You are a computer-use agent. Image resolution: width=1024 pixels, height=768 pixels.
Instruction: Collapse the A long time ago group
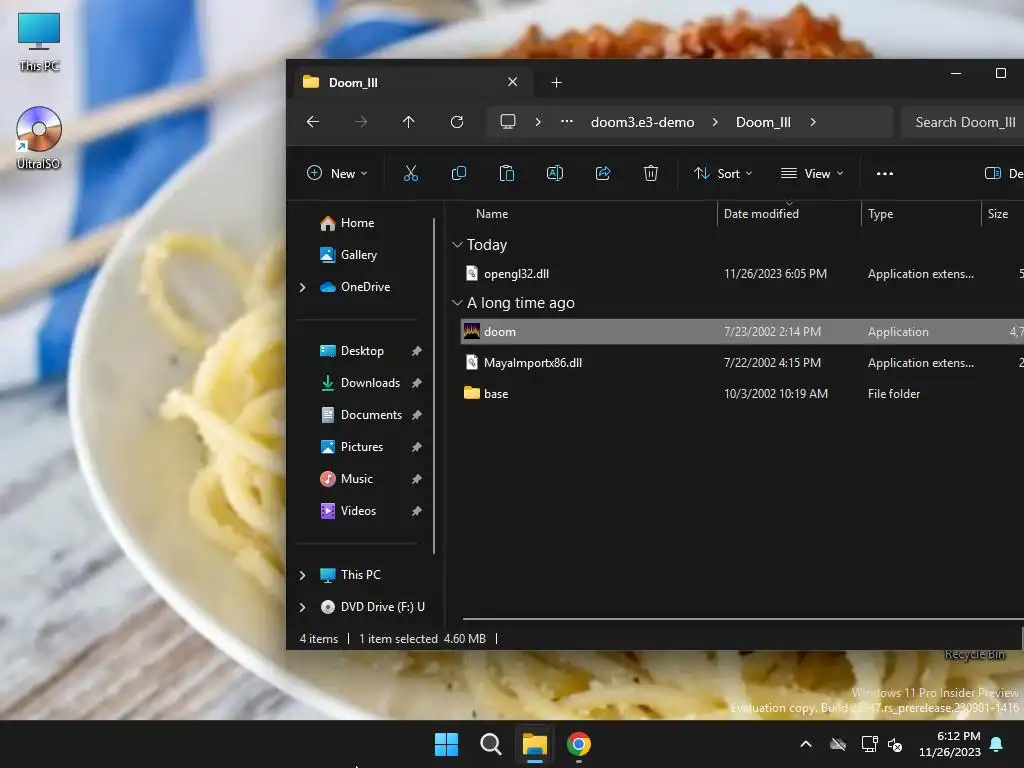tap(457, 303)
